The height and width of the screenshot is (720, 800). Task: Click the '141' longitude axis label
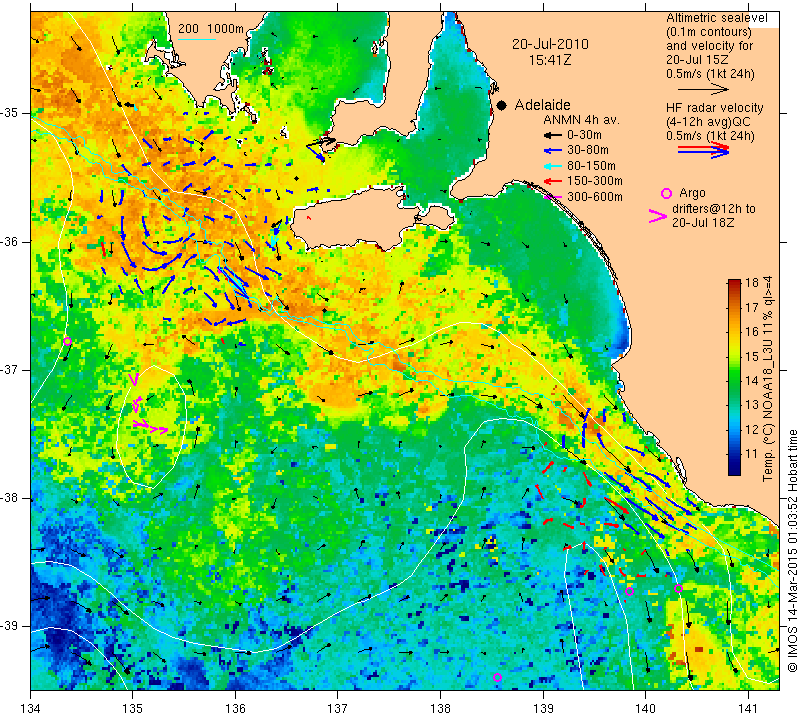point(748,709)
